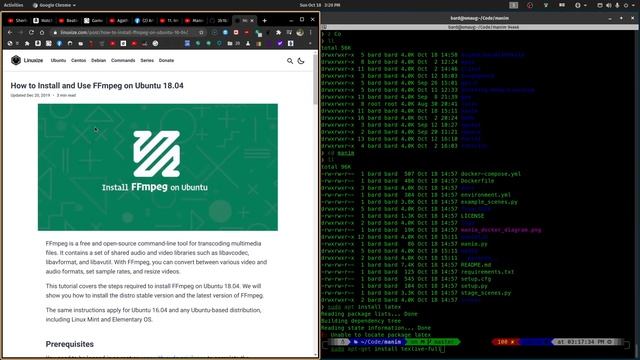Open the Linuxize search icon
The height and width of the screenshot is (360, 640).
(290, 61)
